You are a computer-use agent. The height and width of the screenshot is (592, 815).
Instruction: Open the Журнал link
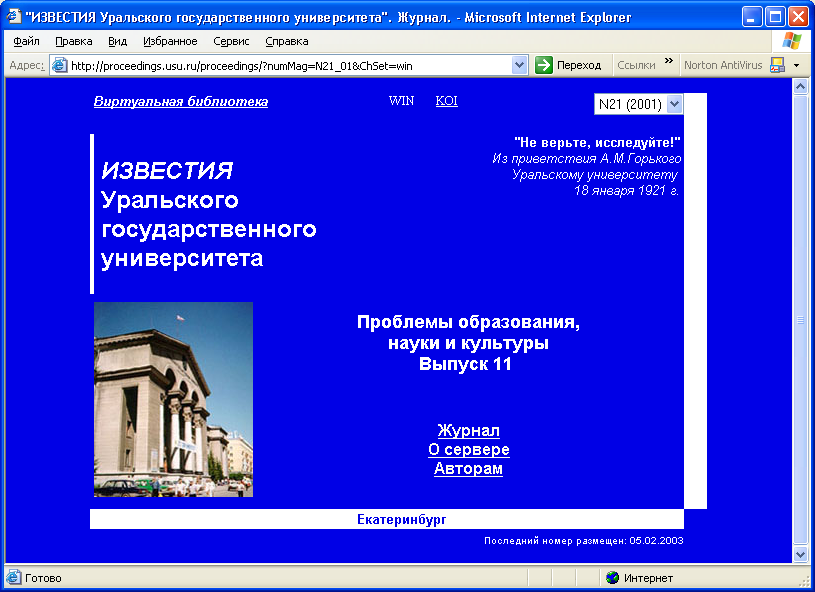[x=468, y=430]
